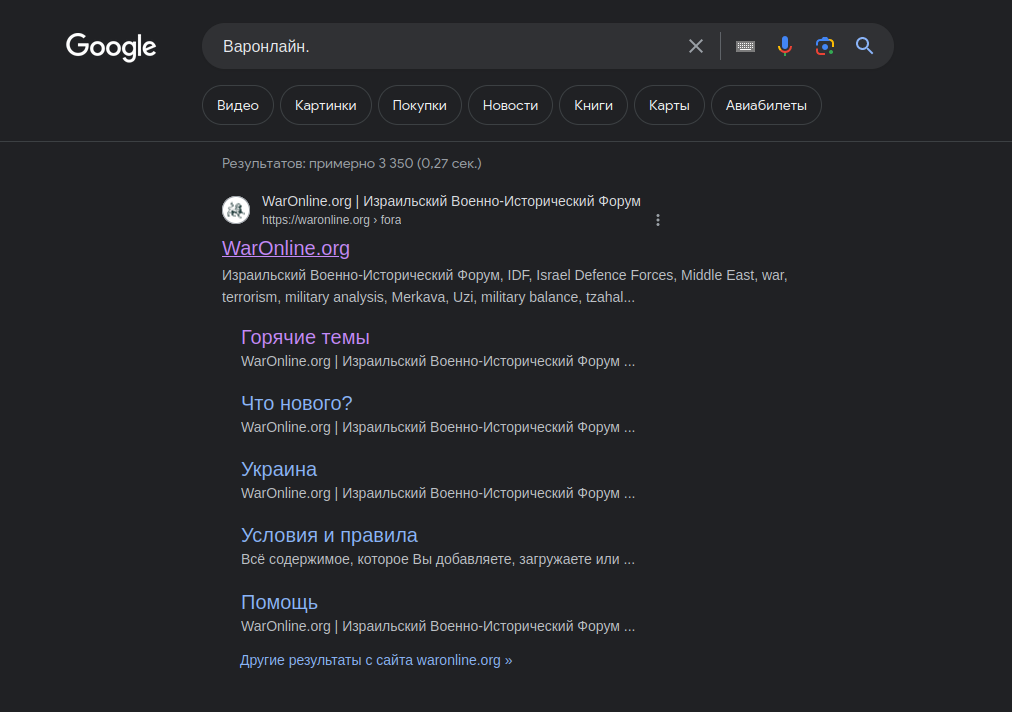Image resolution: width=1012 pixels, height=712 pixels.
Task: Open the Google logo homepage
Action: click(x=111, y=46)
